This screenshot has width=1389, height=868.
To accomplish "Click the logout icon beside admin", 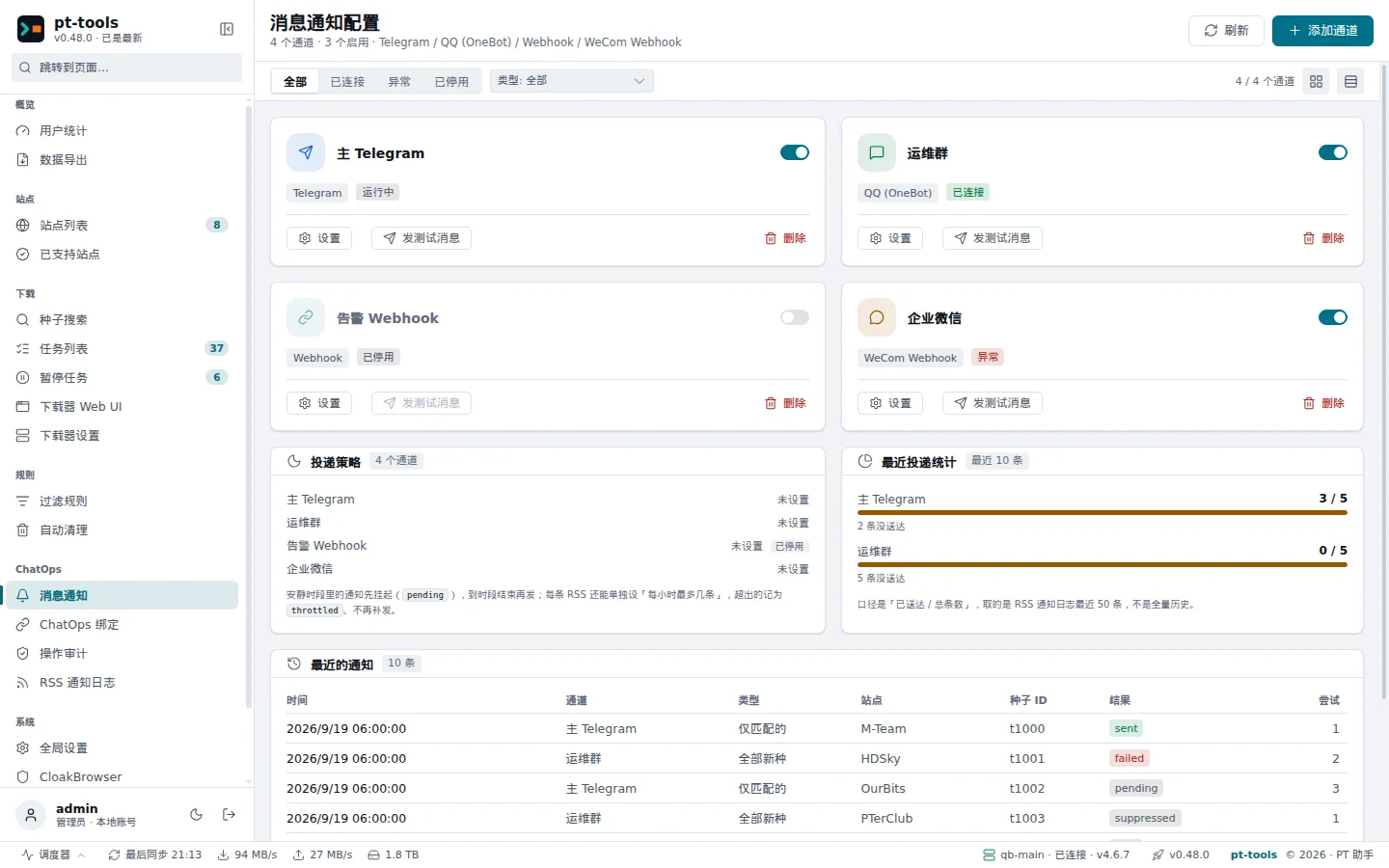I will [x=229, y=815].
